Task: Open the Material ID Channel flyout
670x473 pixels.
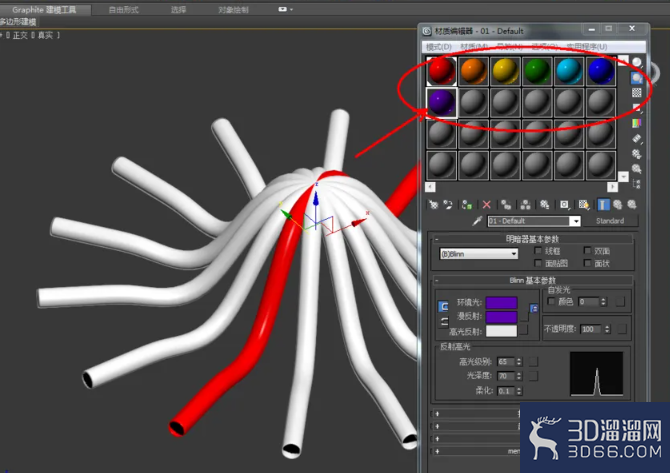Action: tap(564, 205)
